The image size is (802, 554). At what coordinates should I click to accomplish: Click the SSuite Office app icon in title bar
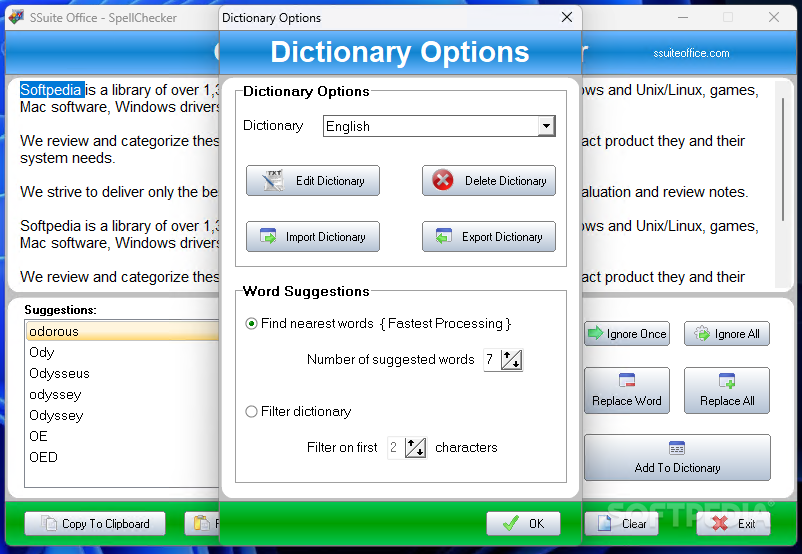click(x=16, y=17)
